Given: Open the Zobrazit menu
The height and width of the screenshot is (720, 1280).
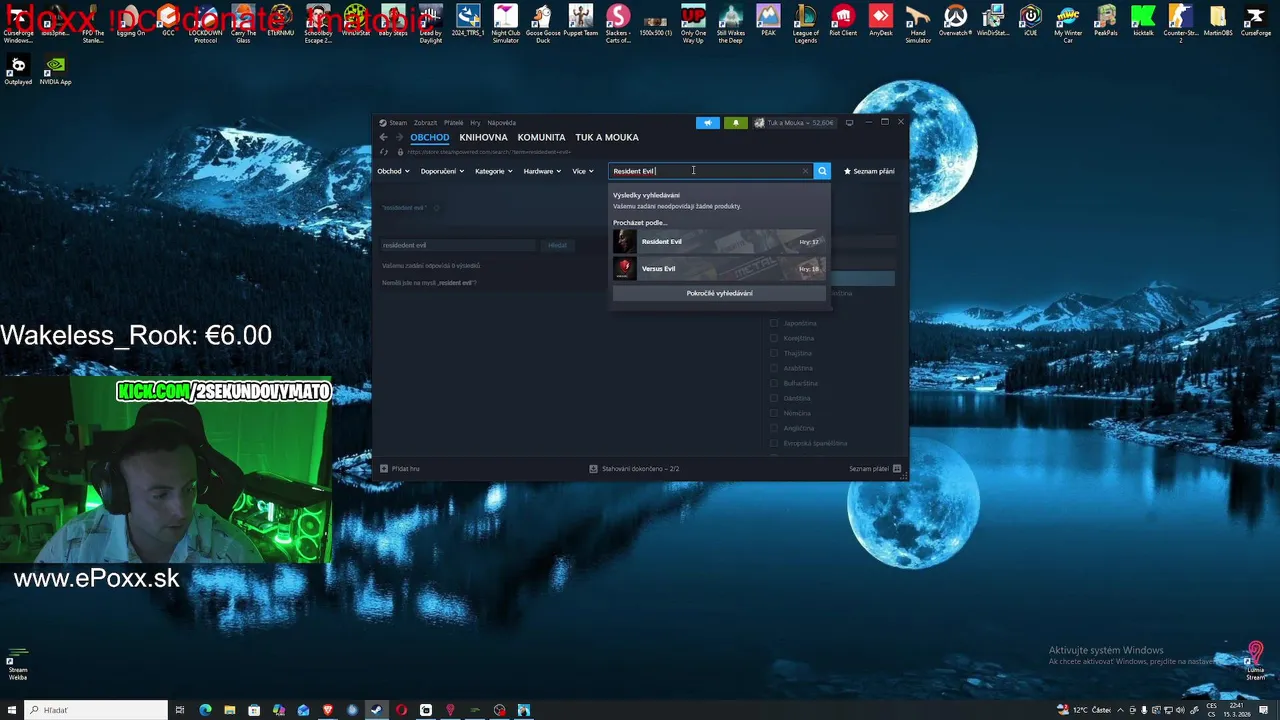Looking at the screenshot, I should (425, 123).
